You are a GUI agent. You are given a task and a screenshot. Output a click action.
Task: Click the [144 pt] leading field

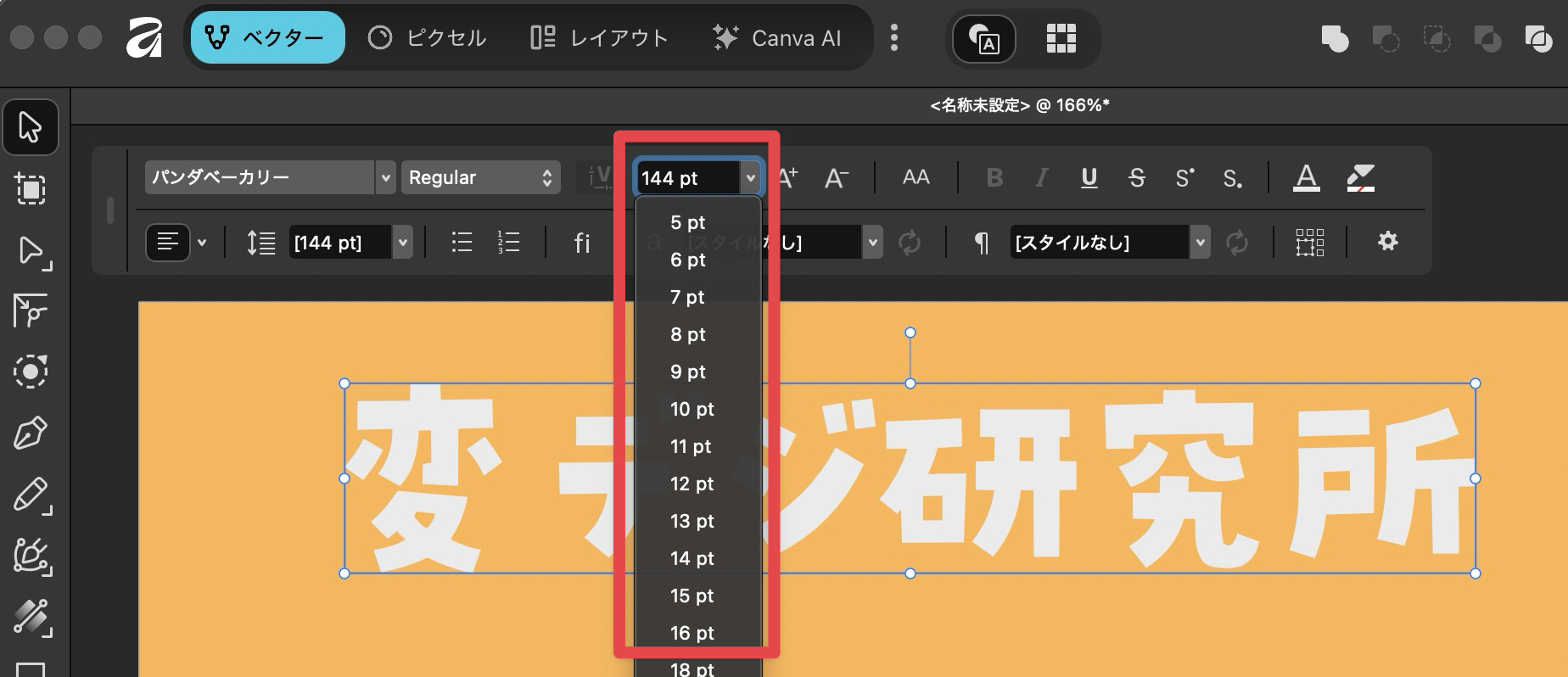pos(339,243)
